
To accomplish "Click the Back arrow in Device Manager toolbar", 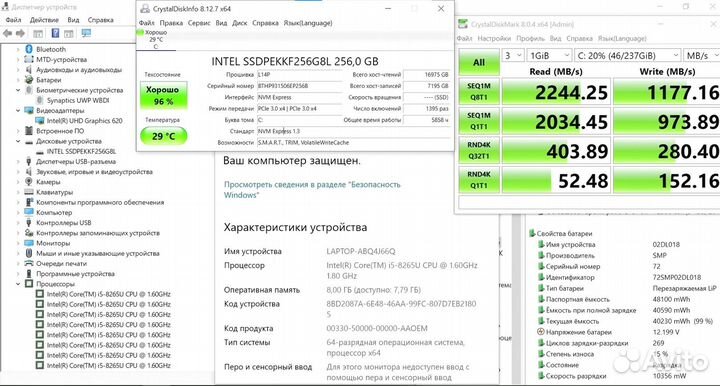I will pyautogui.click(x=7, y=33).
